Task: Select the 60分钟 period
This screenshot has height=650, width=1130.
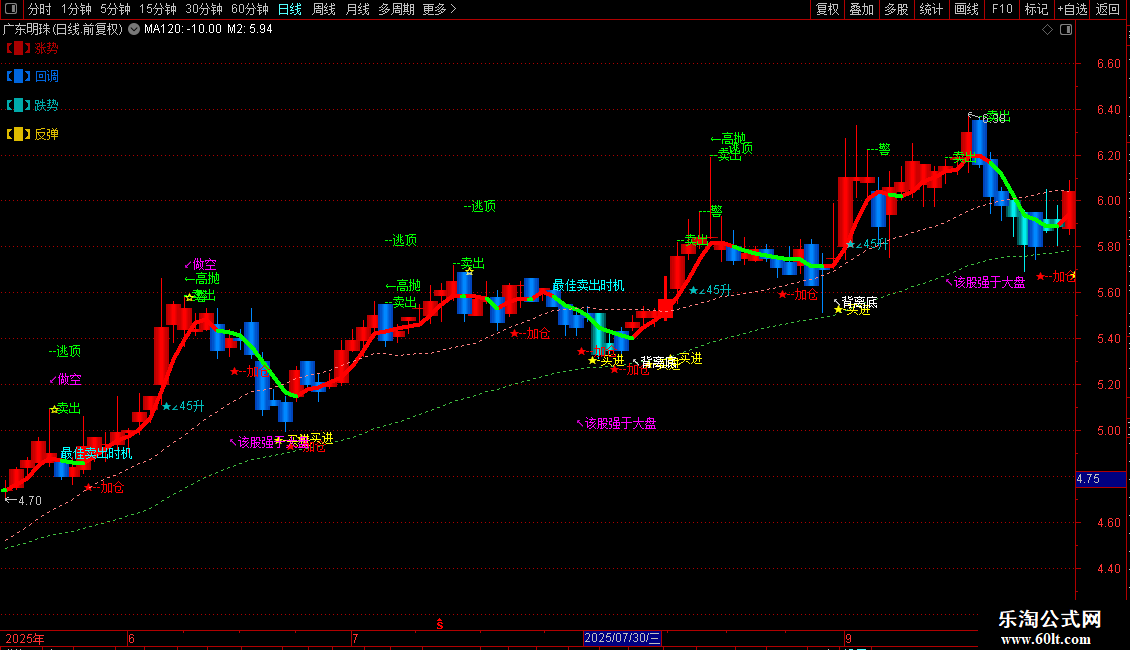Action: pyautogui.click(x=250, y=9)
